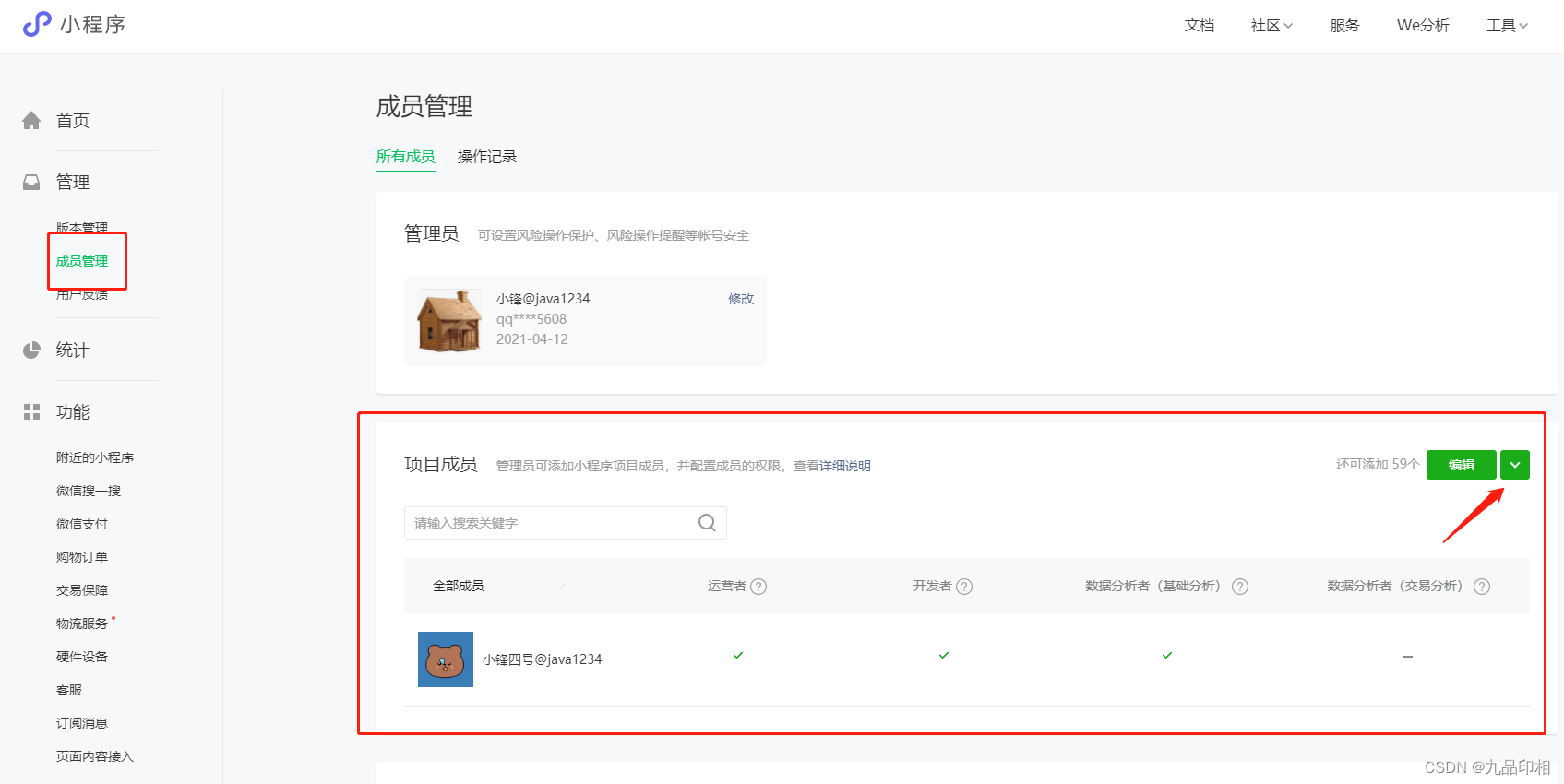Click member name 小锋四号@java1234

(x=543, y=659)
